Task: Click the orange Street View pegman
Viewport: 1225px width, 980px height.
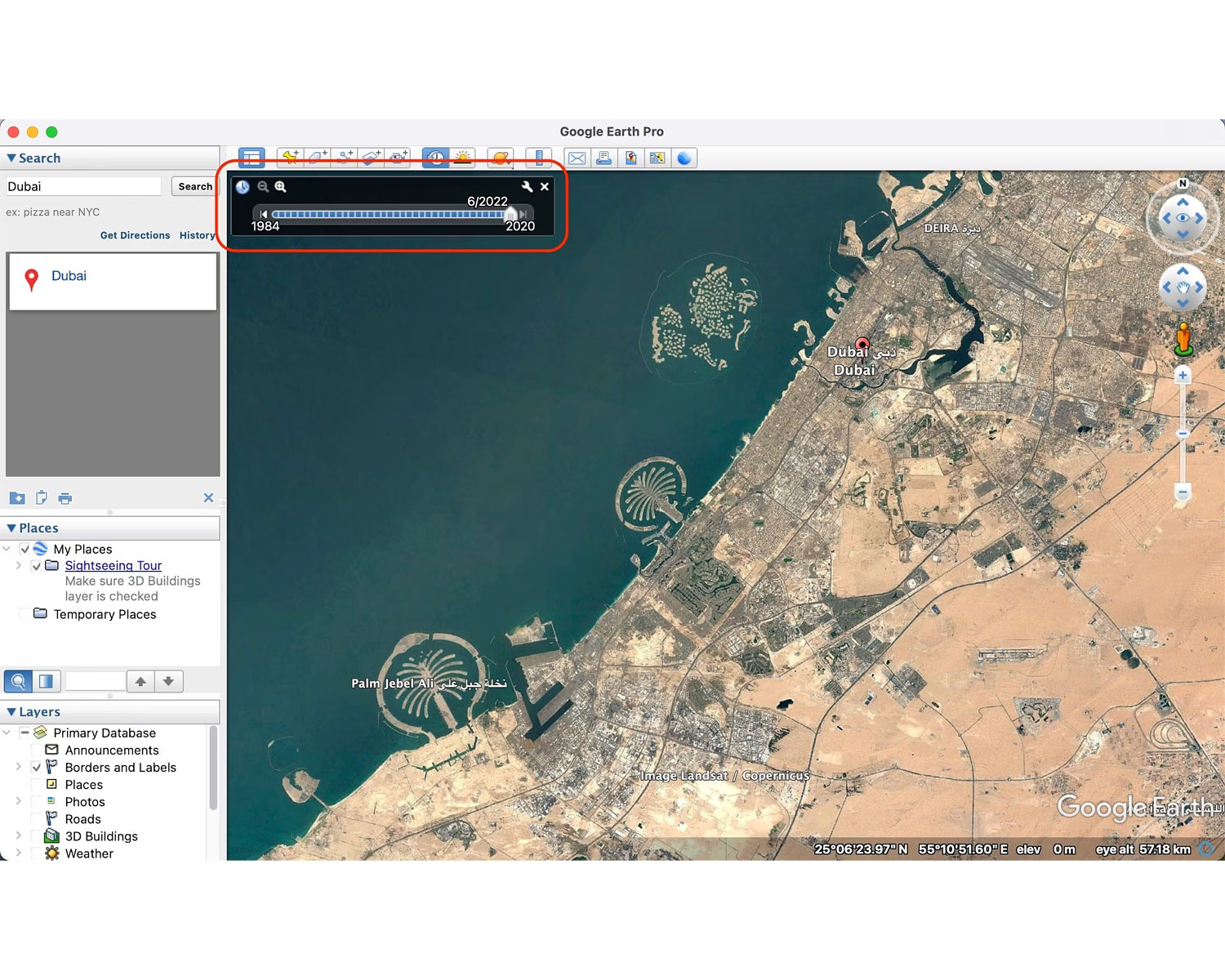Action: click(1183, 338)
